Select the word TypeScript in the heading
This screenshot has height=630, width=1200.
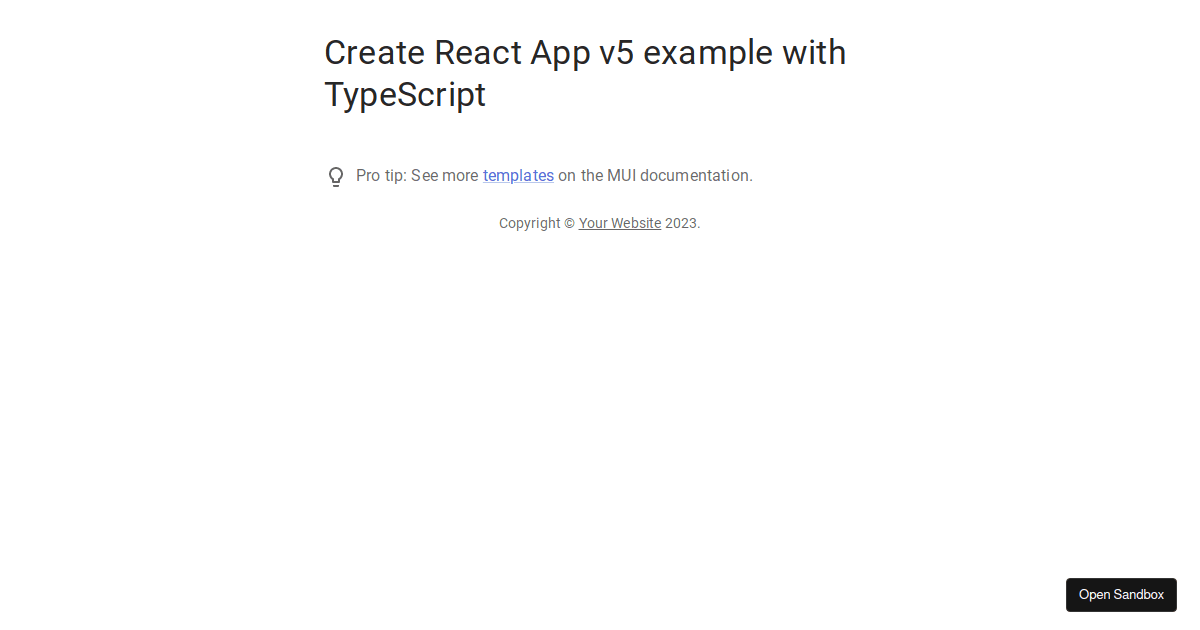click(405, 94)
